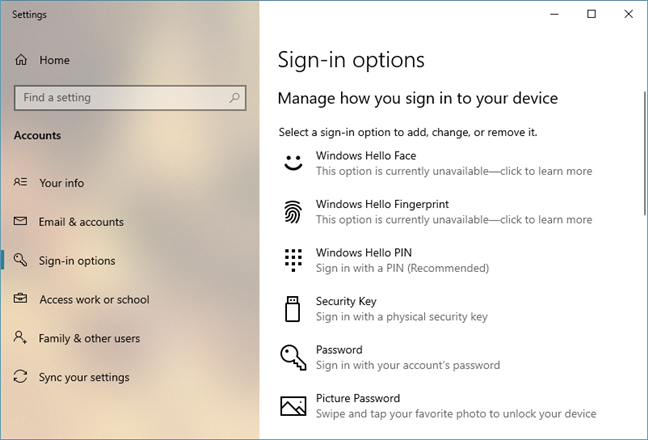
Task: Click the vertical scrollbar thumb
Action: (645, 153)
